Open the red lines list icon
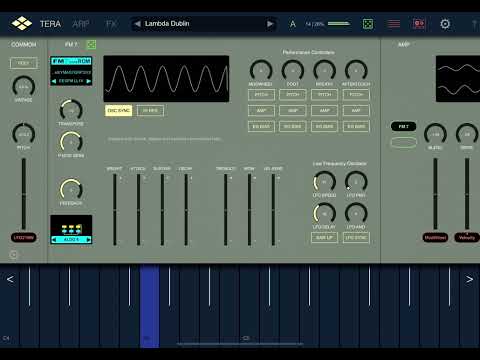Image resolution: width=480 pixels, height=360 pixels. 394,24
